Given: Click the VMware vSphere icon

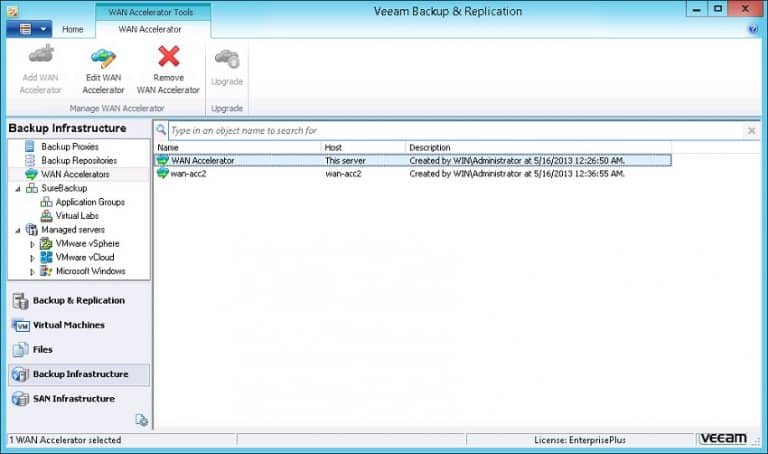Looking at the screenshot, I should point(46,243).
